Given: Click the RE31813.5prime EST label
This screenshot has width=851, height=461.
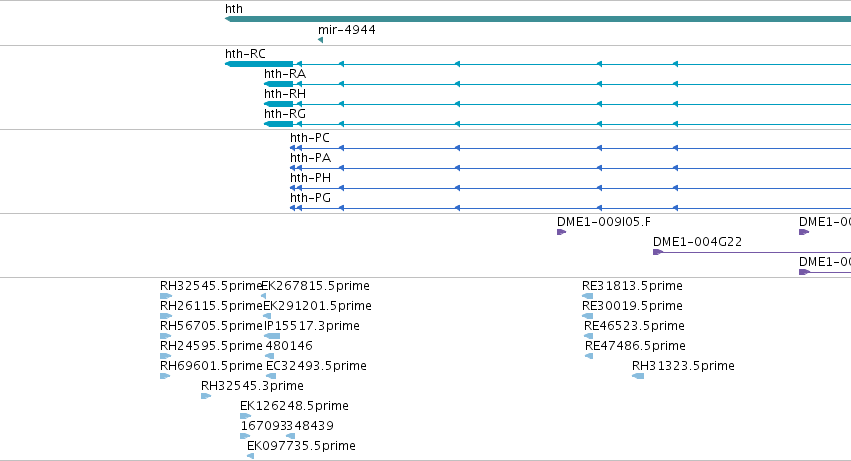Looking at the screenshot, I should point(632,286).
